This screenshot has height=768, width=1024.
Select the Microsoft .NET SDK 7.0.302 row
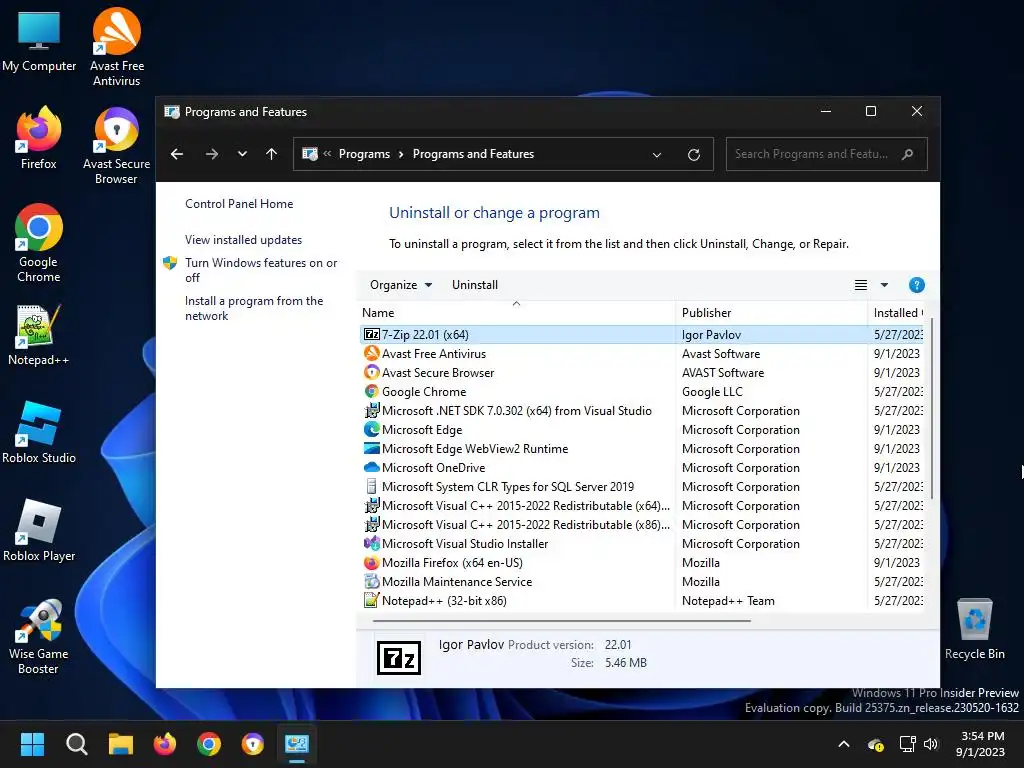pyautogui.click(x=641, y=410)
